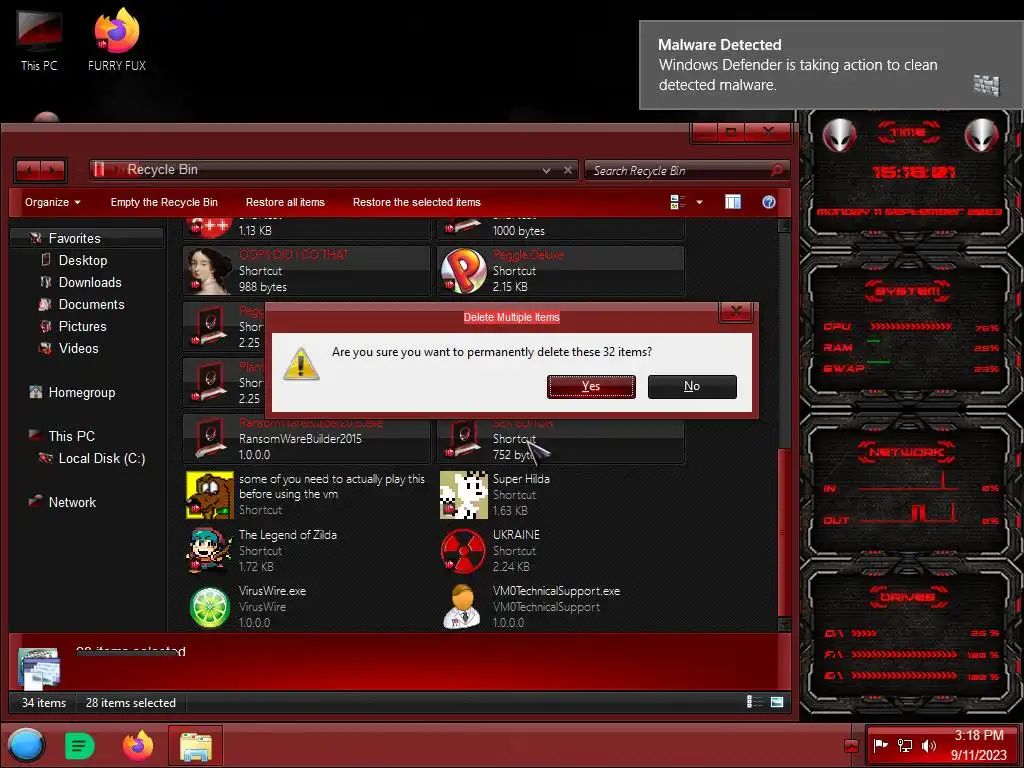Viewport: 1024px width, 768px height.
Task: Open the network tray icon
Action: pyautogui.click(x=905, y=745)
